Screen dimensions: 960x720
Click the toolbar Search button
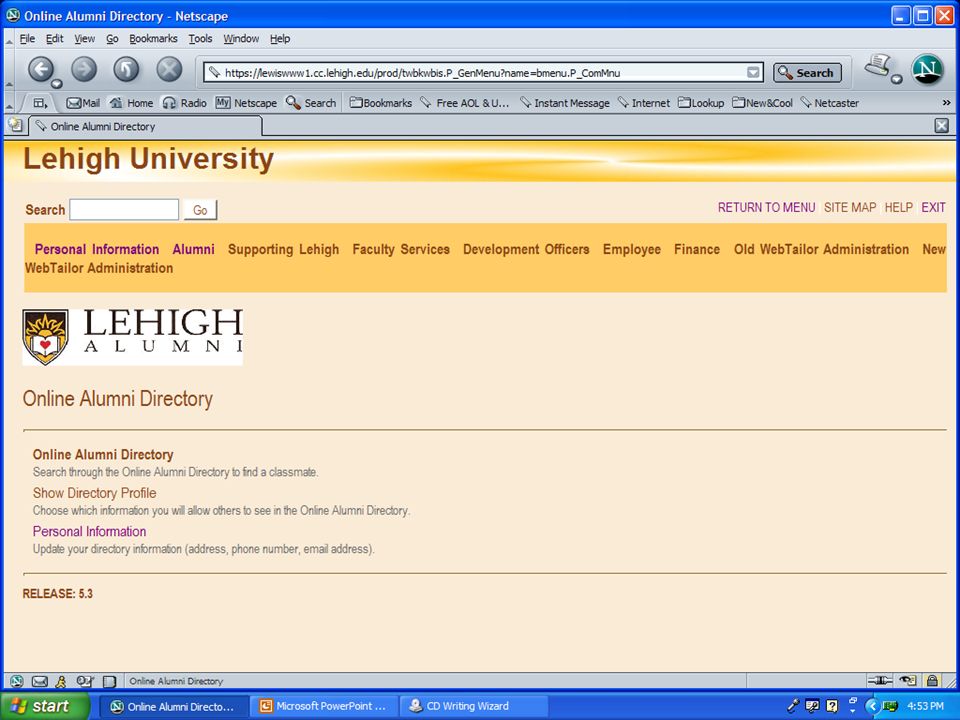[807, 72]
